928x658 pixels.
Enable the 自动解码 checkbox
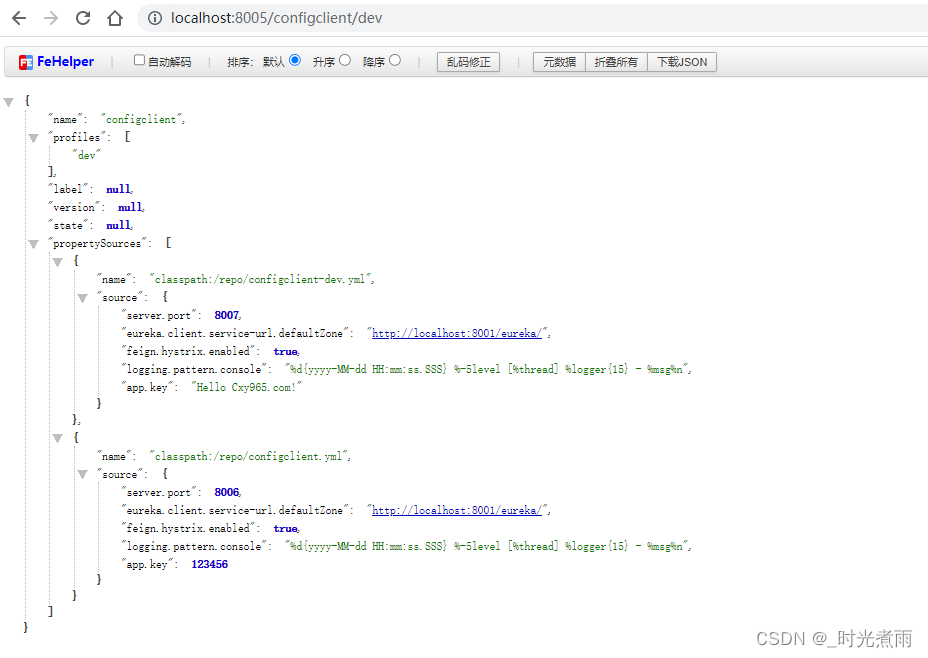tap(139, 60)
